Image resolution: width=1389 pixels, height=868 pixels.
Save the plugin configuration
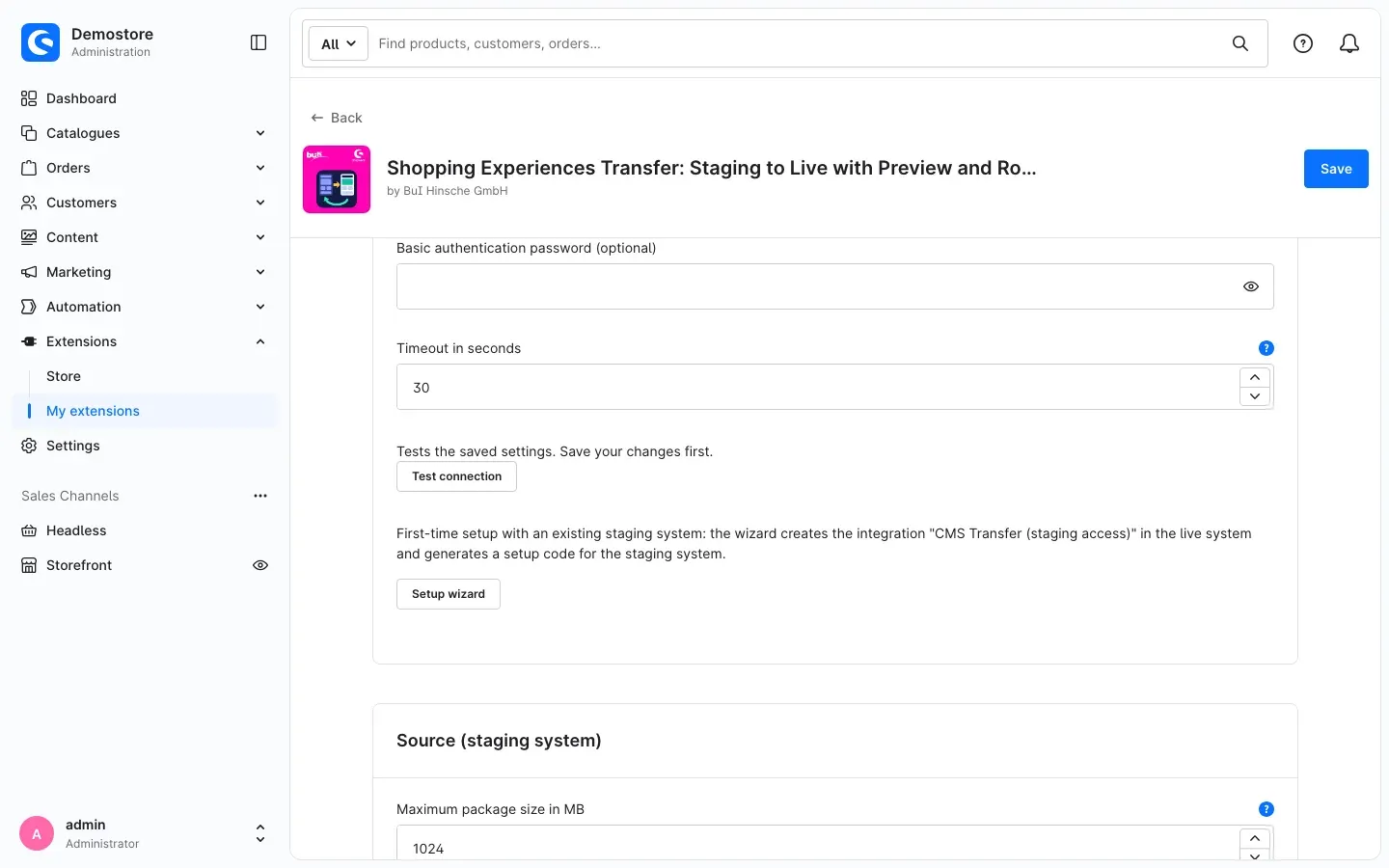tap(1336, 169)
